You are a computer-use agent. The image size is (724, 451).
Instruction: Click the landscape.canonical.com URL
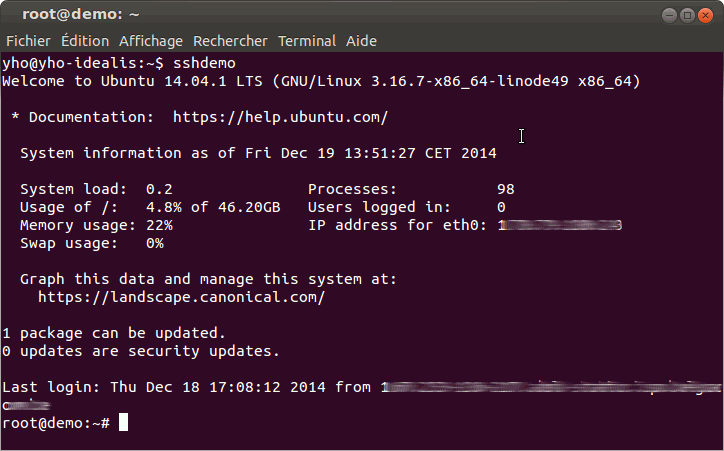click(181, 297)
